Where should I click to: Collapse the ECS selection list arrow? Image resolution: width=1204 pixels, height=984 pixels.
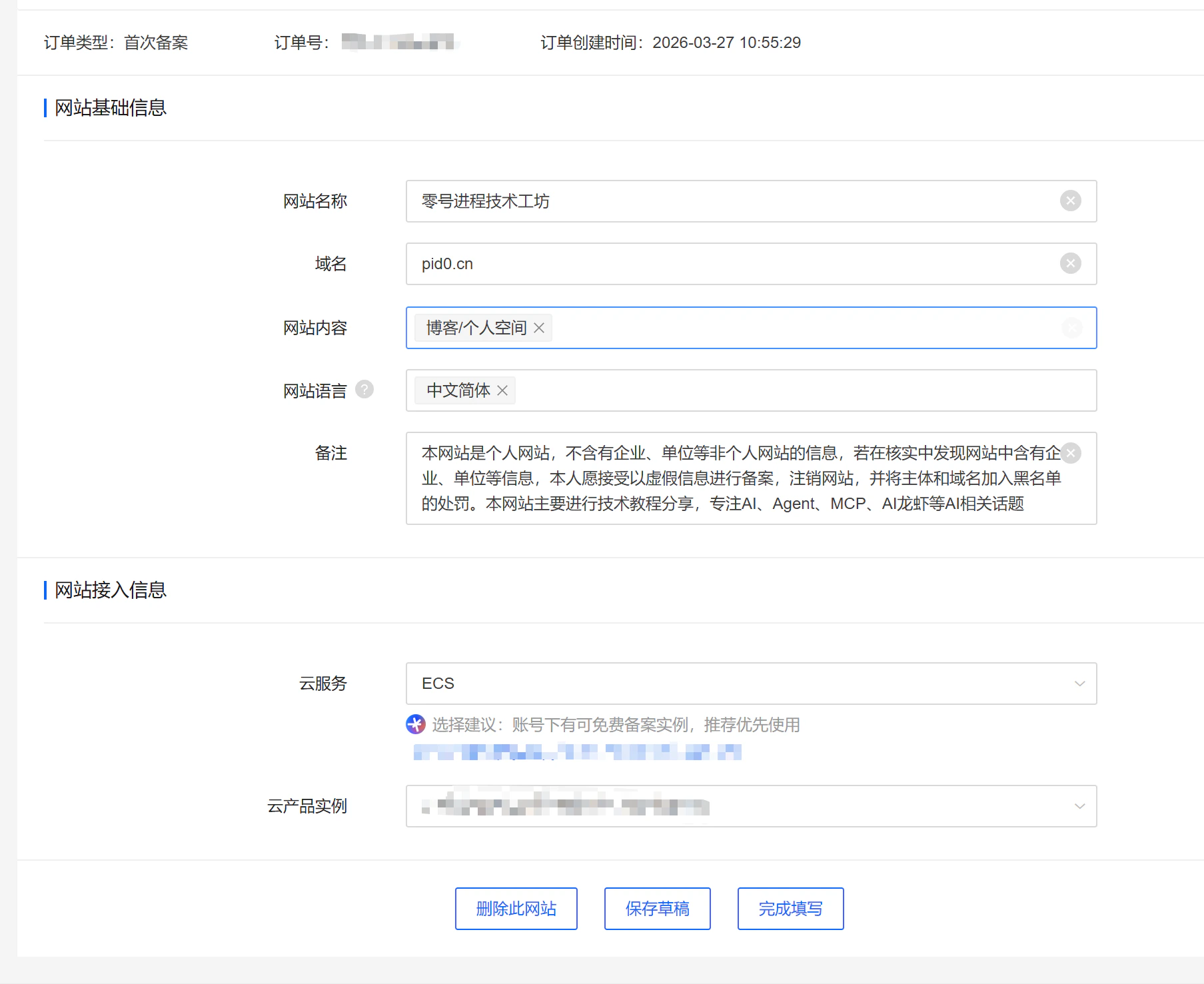1080,683
